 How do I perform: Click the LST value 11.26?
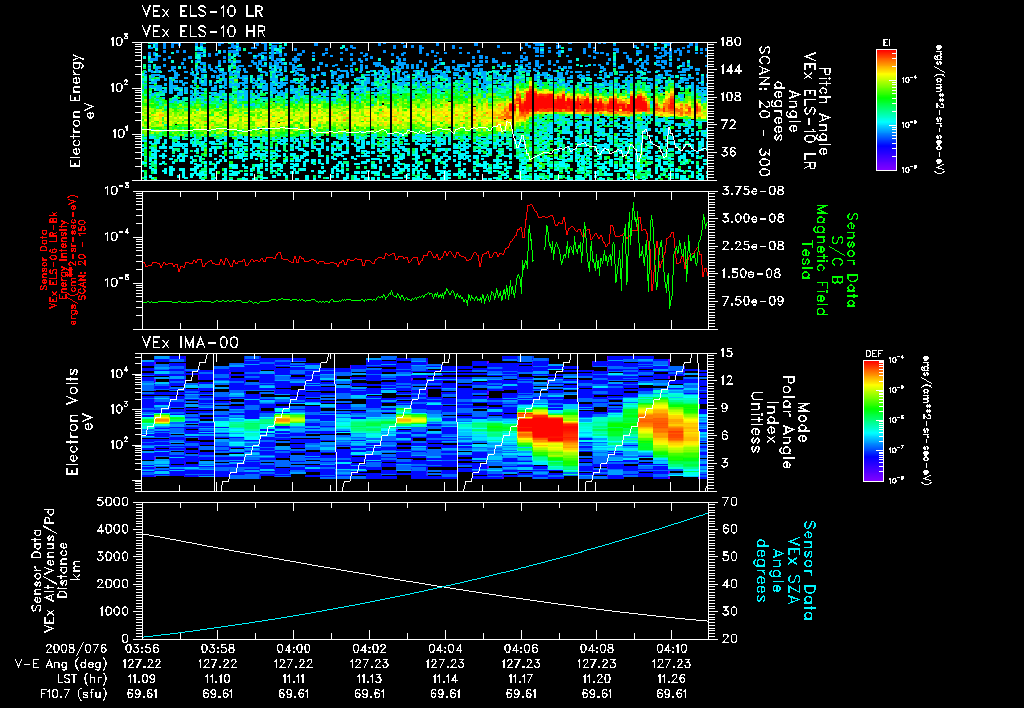coord(673,679)
